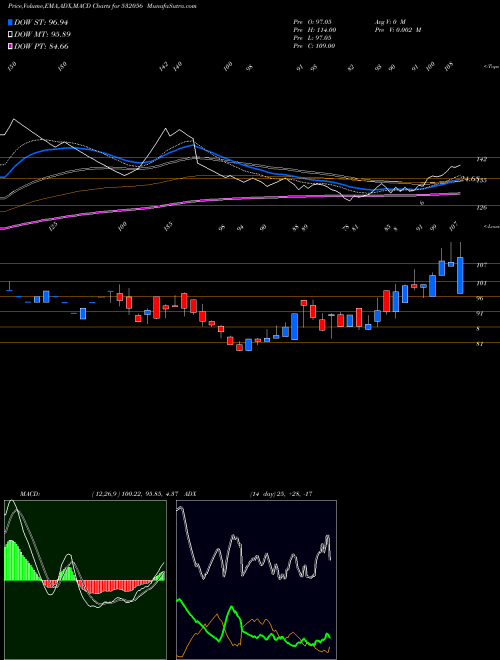Viewport: 500px width, 660px height.
Task: Click the blue DOW ST legend swatch
Action: (10, 22)
